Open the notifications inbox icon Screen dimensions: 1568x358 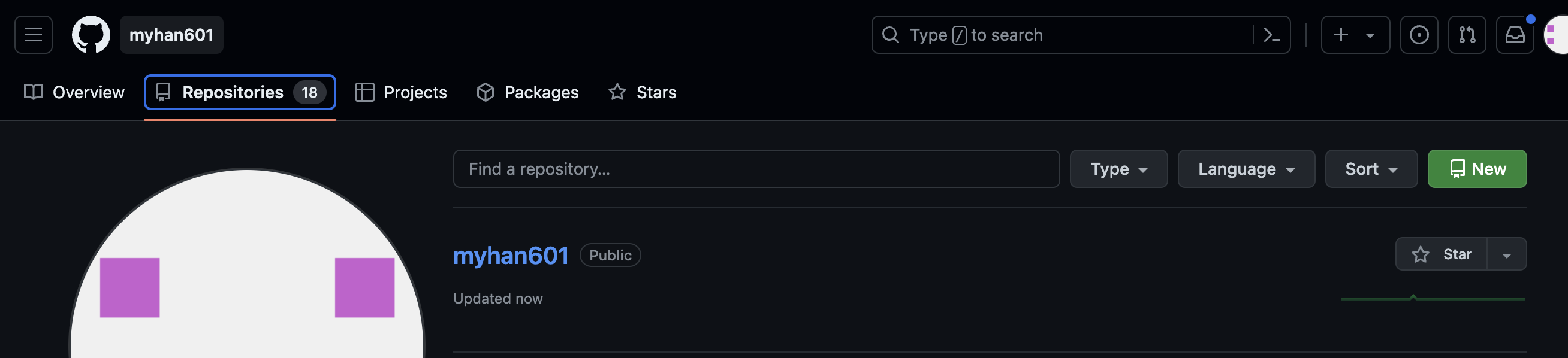coord(1515,35)
